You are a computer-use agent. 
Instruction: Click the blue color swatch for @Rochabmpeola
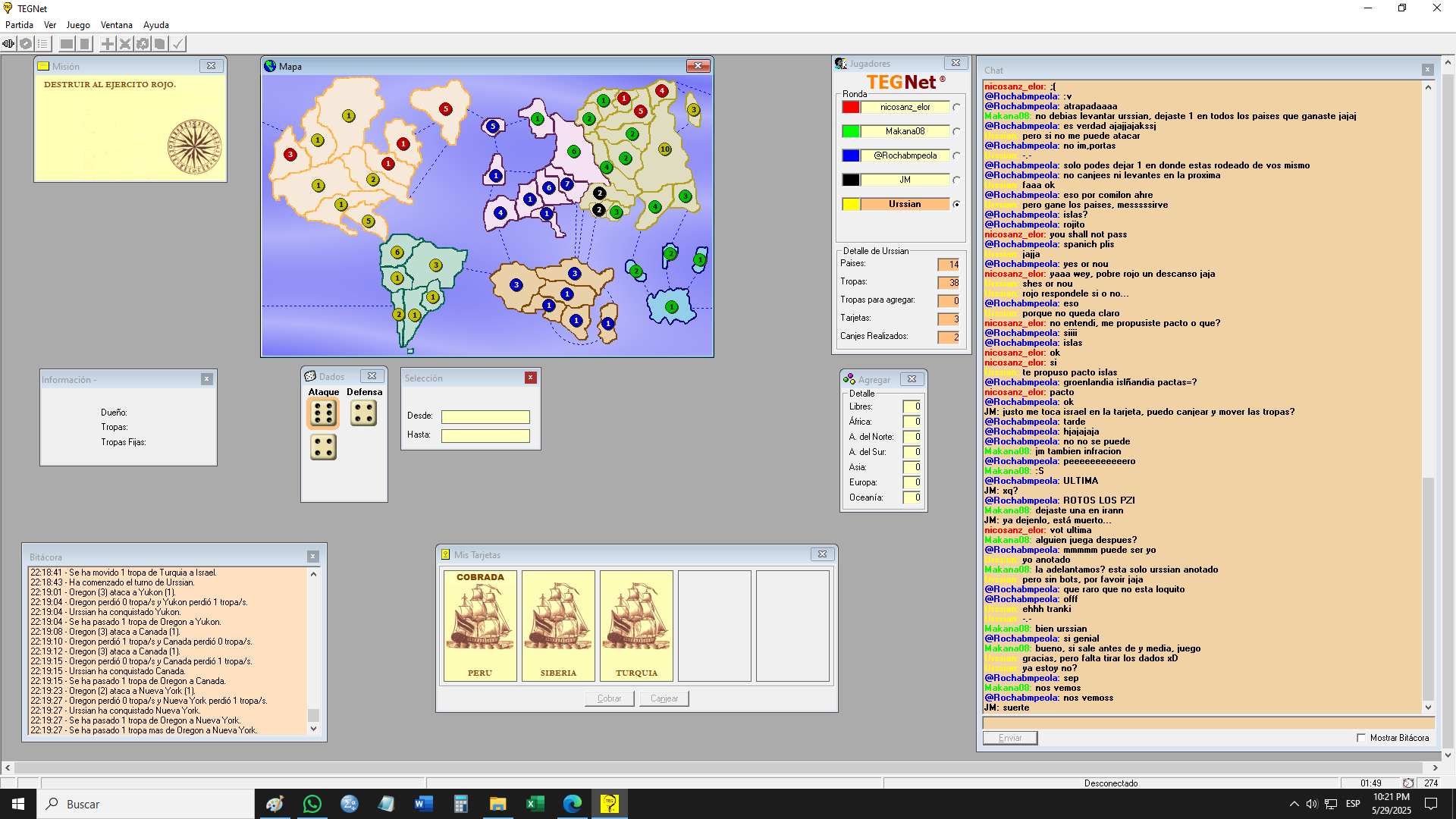(851, 155)
